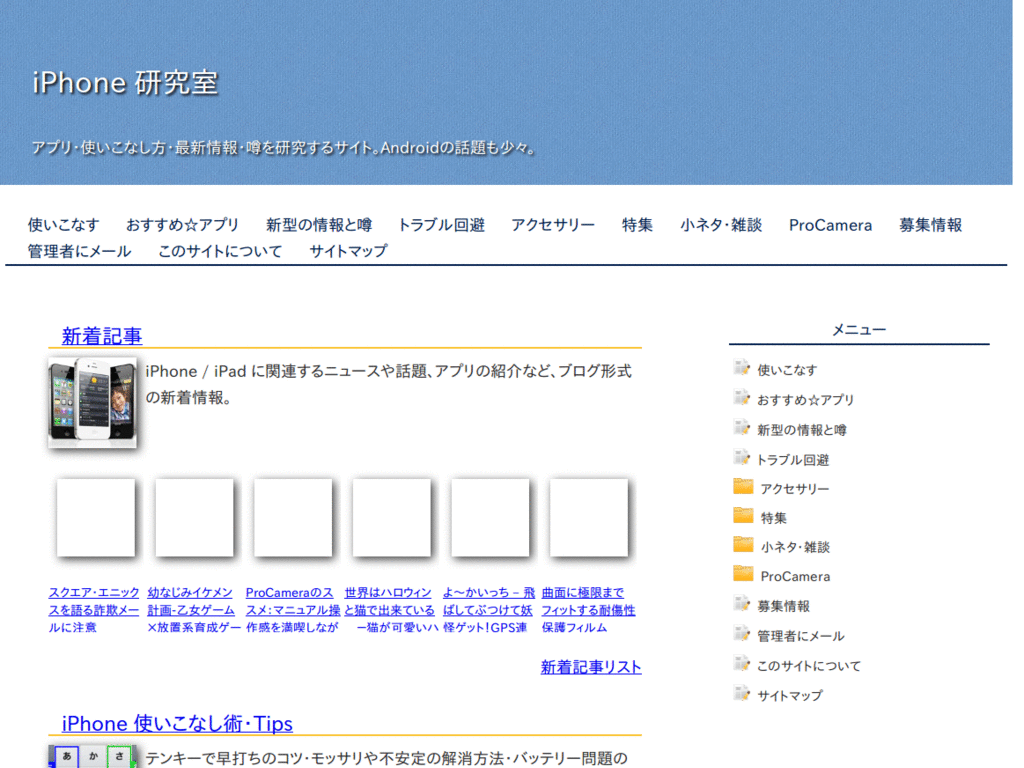Select 新型の情報と噂 in top navigation
1024x768 pixels.
(319, 225)
